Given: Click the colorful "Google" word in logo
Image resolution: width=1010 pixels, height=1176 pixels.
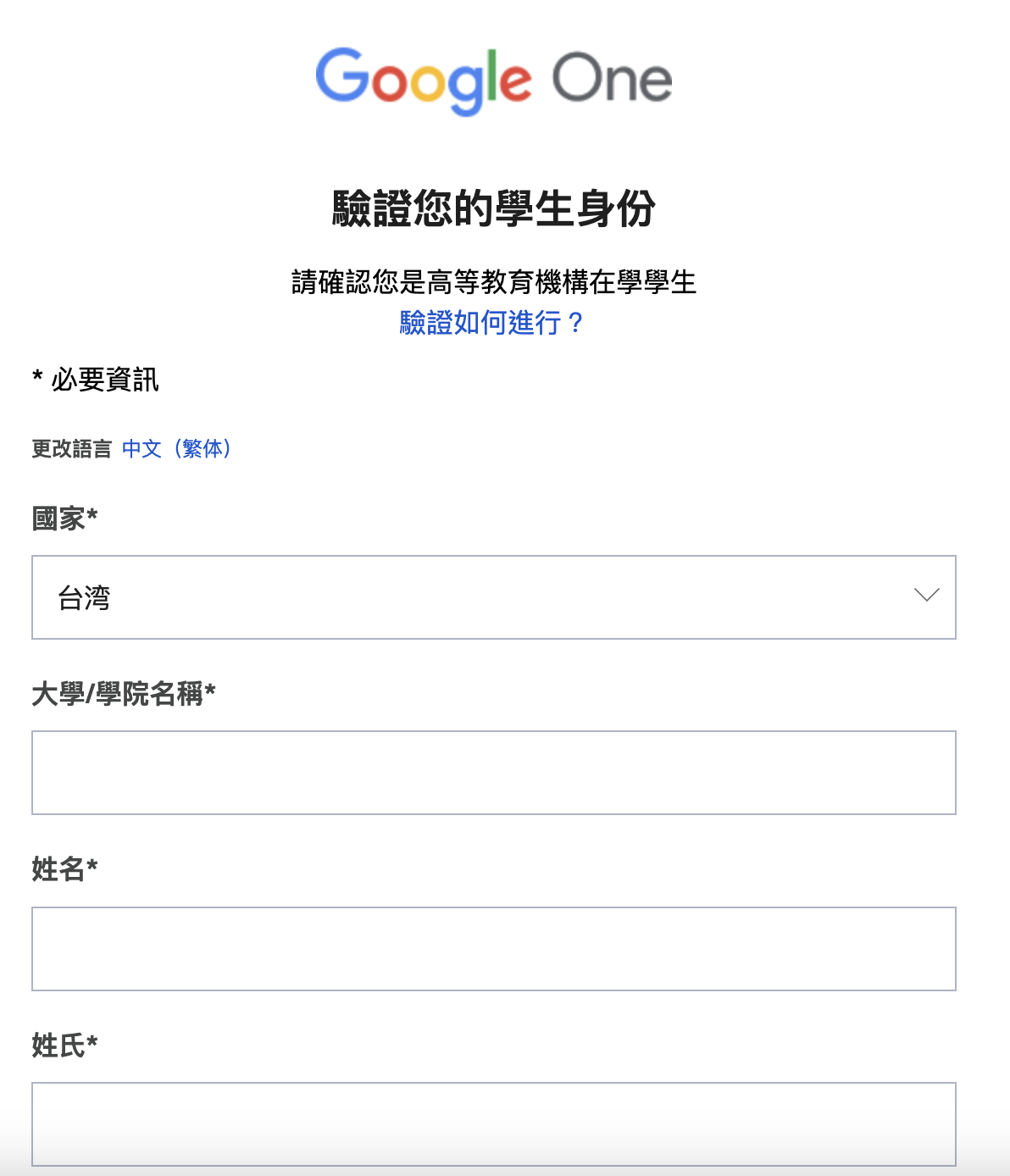Looking at the screenshot, I should point(424,80).
